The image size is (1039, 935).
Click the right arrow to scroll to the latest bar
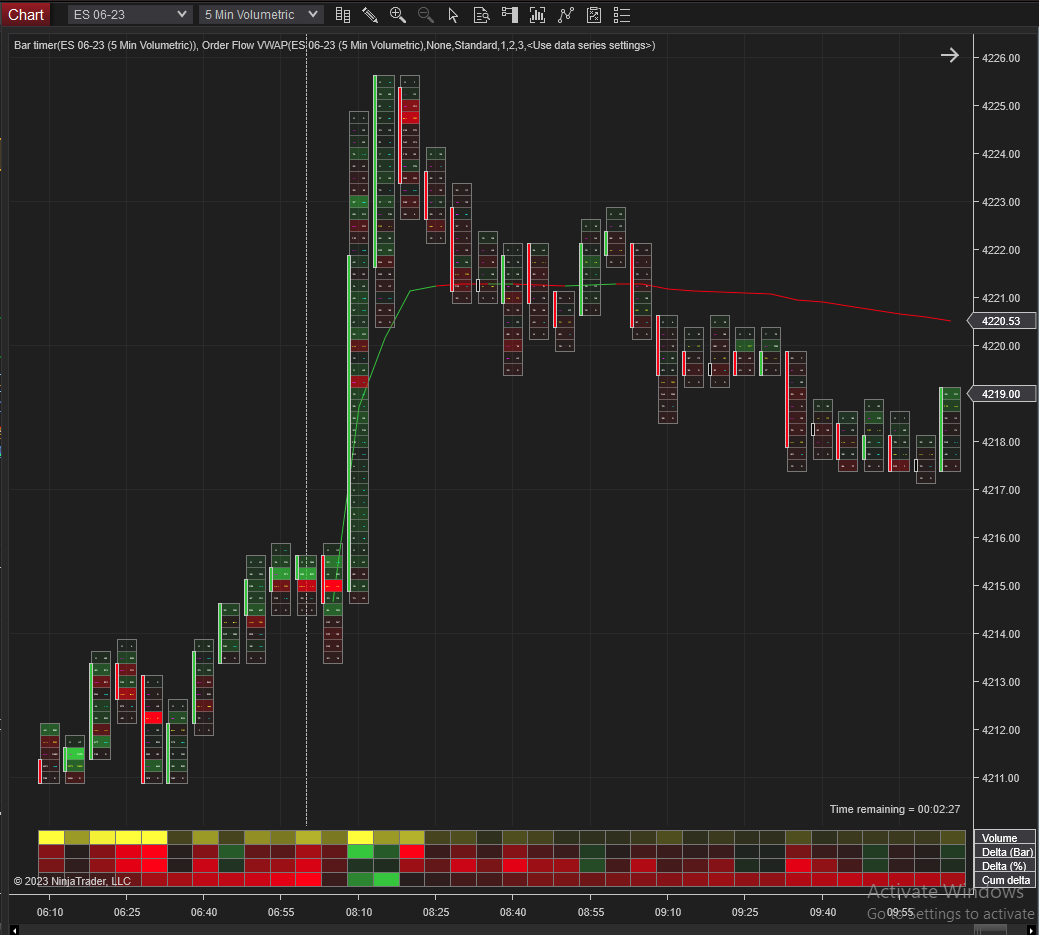950,55
